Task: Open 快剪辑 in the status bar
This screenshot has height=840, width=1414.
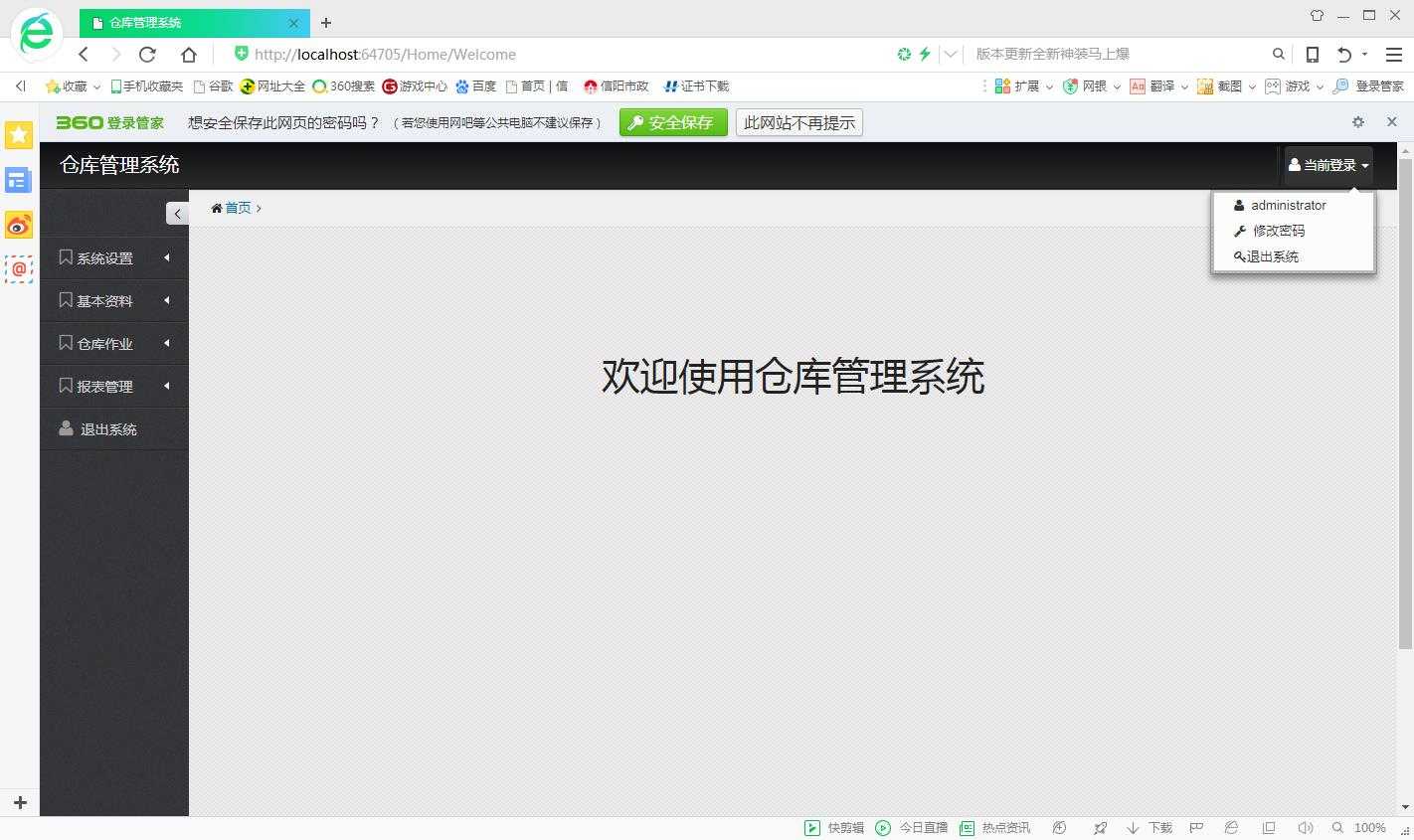Action: (x=834, y=828)
